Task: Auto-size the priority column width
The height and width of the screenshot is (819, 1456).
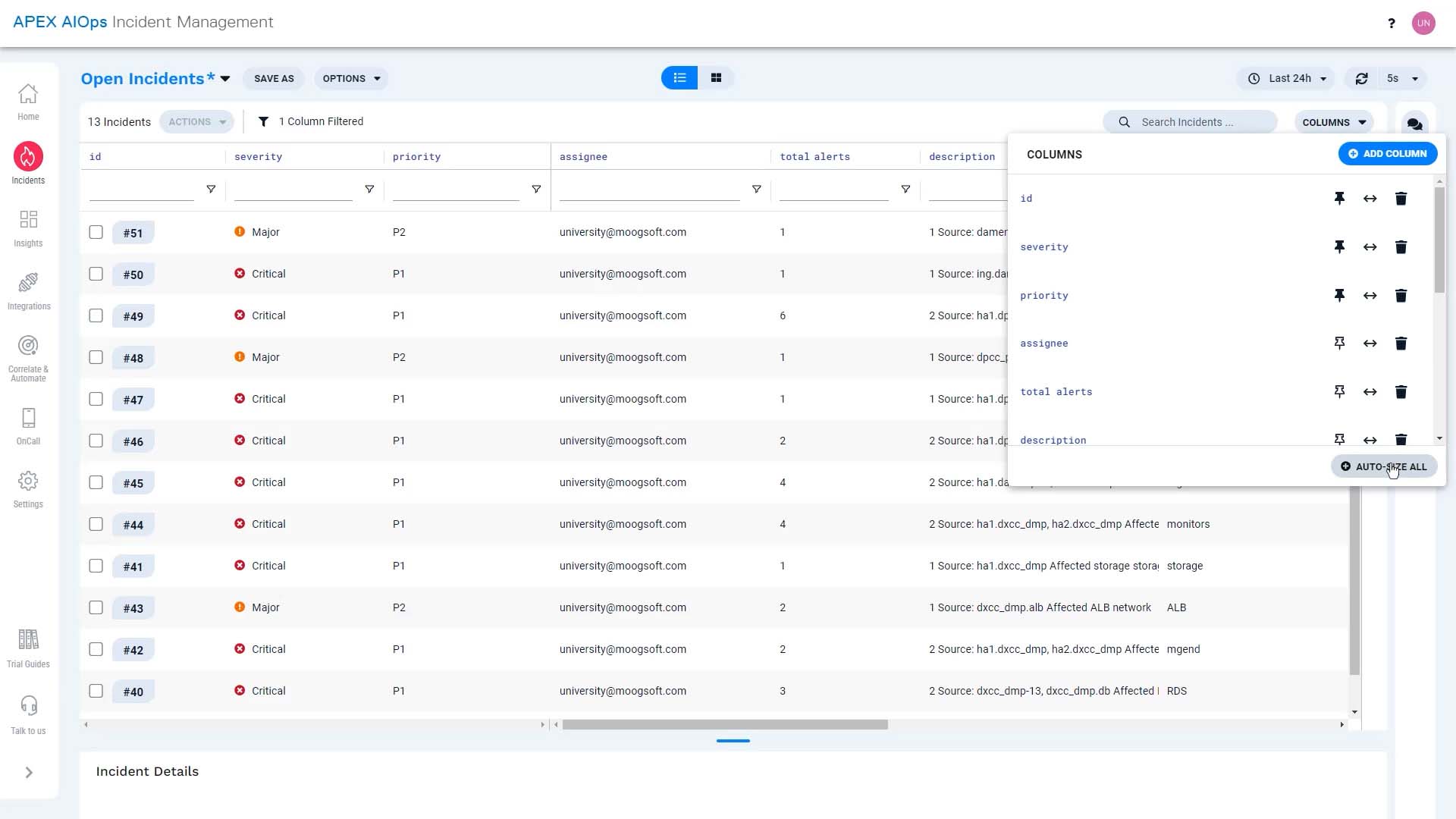Action: pyautogui.click(x=1370, y=296)
